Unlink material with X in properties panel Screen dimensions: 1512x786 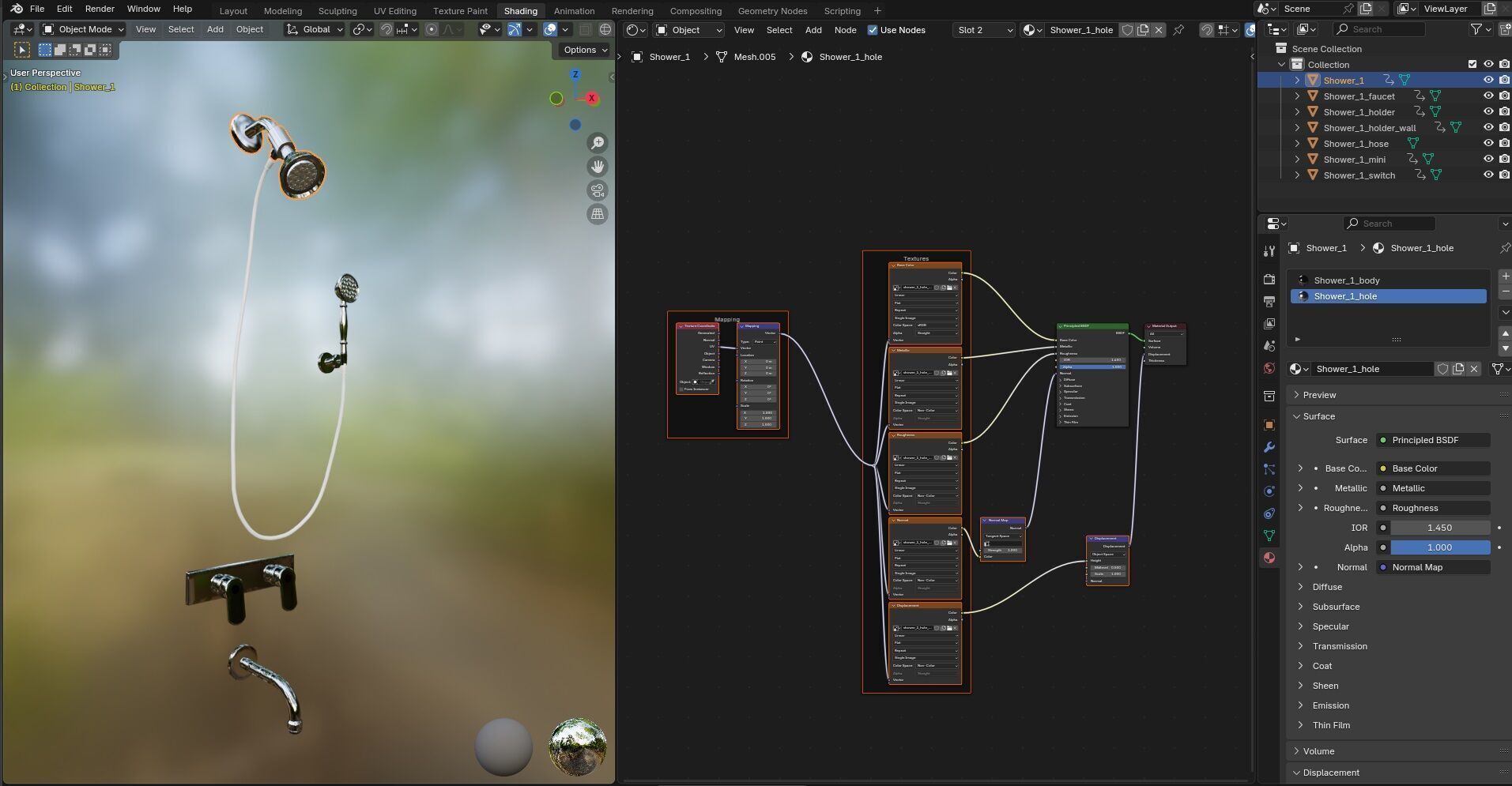tap(1474, 369)
